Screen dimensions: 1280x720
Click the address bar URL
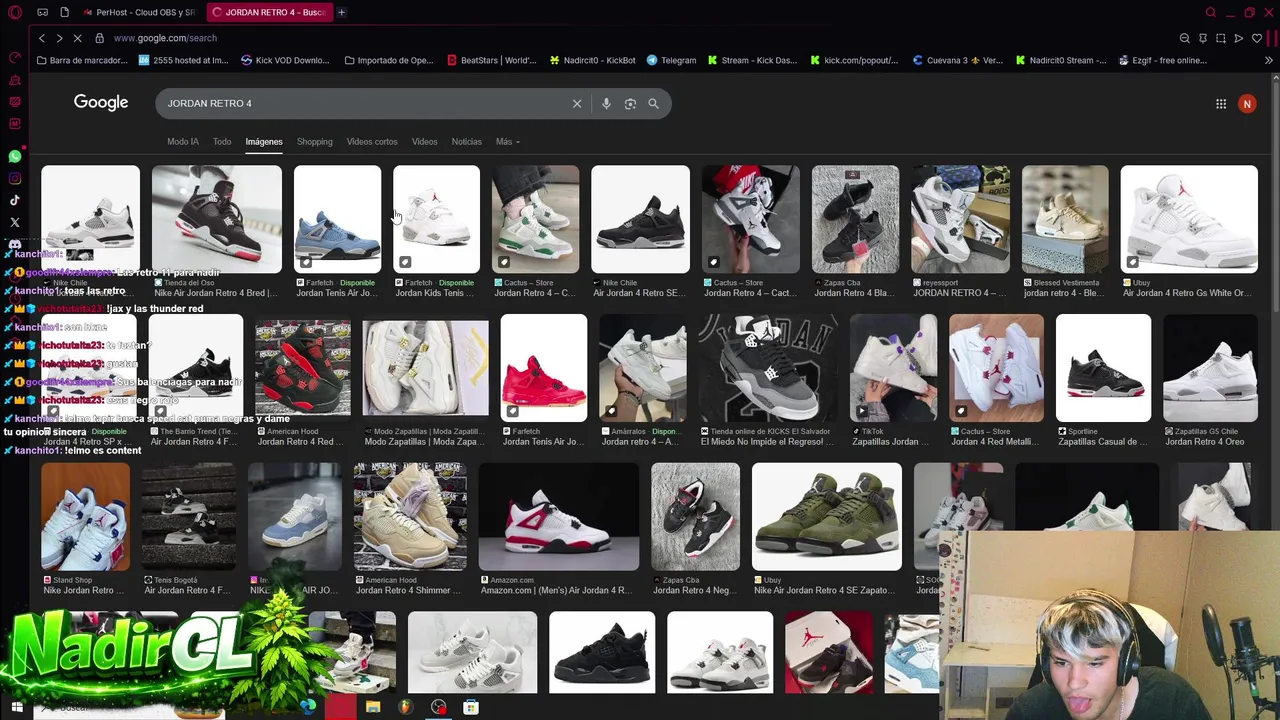[165, 38]
